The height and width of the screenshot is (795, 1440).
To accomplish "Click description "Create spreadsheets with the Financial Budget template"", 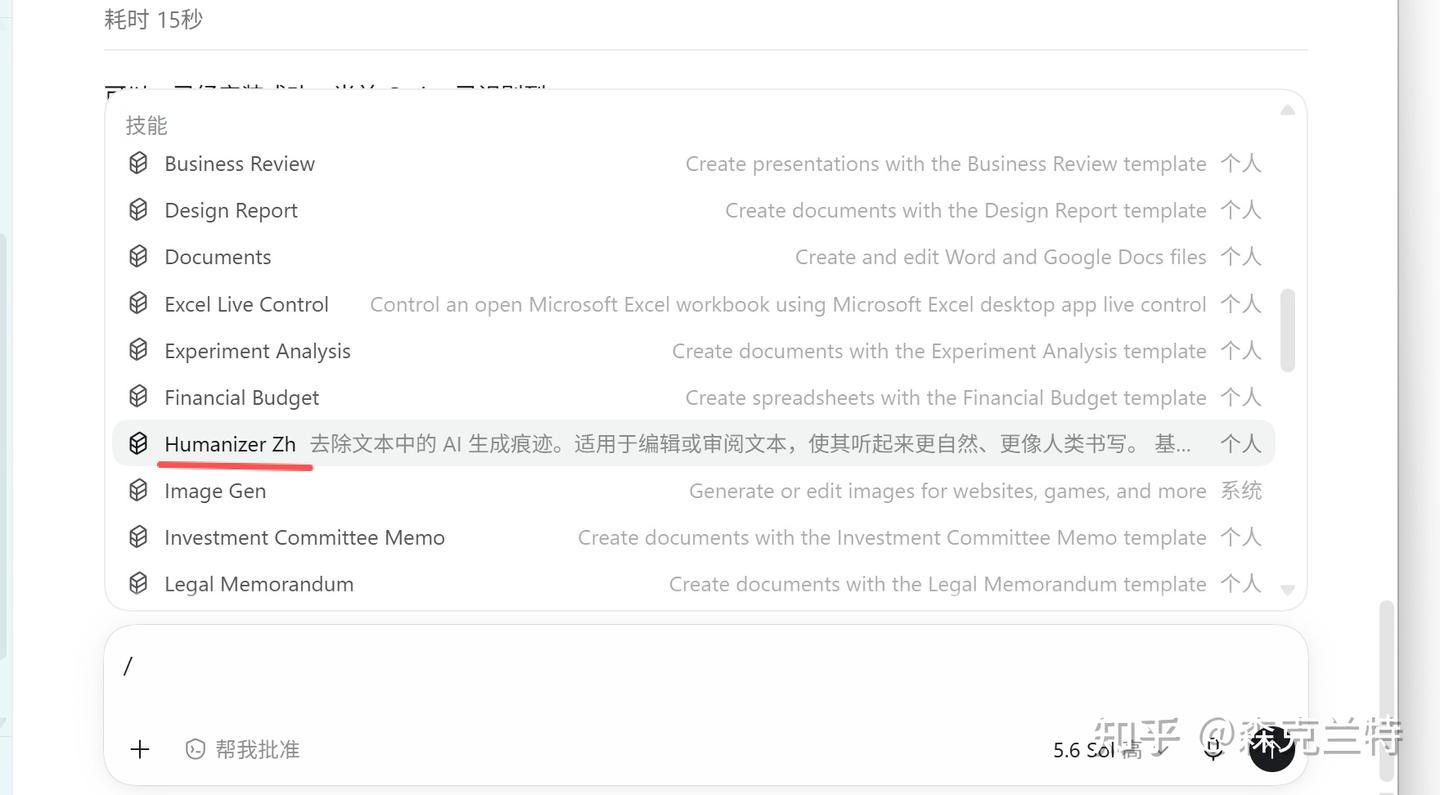I will click(x=946, y=397).
